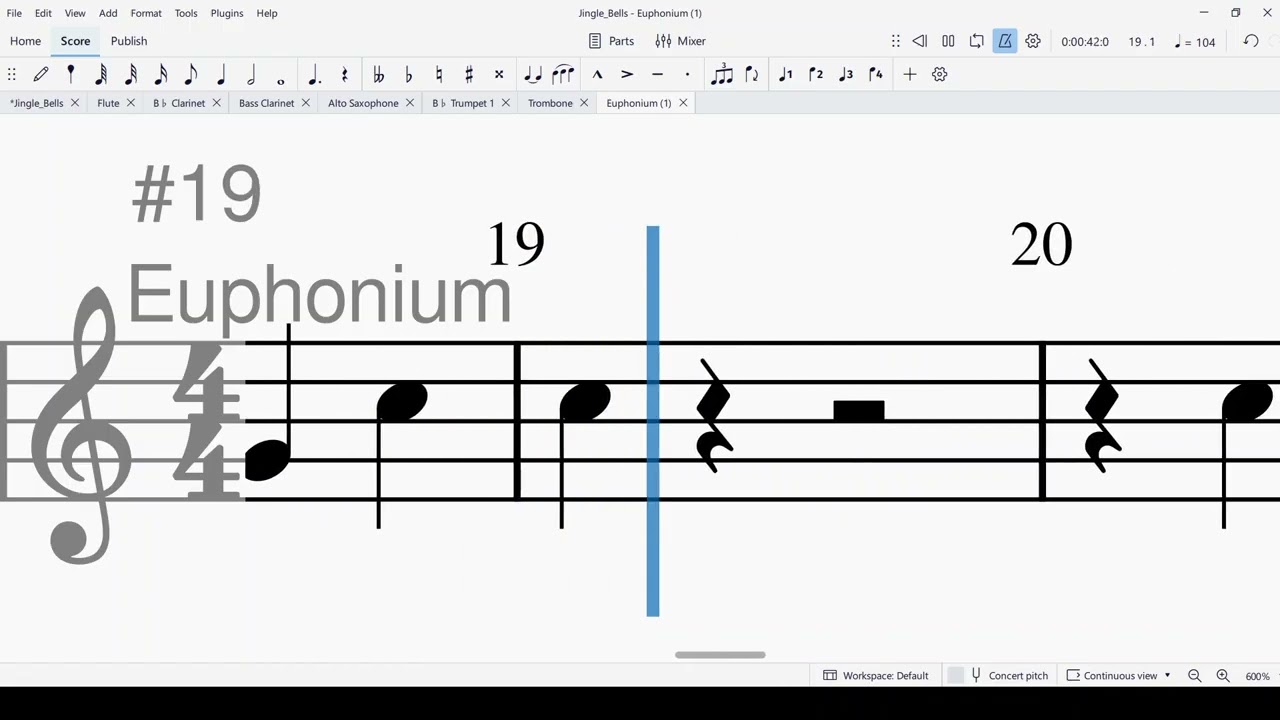Viewport: 1280px width, 720px height.
Task: Select voice 4
Action: point(876,74)
